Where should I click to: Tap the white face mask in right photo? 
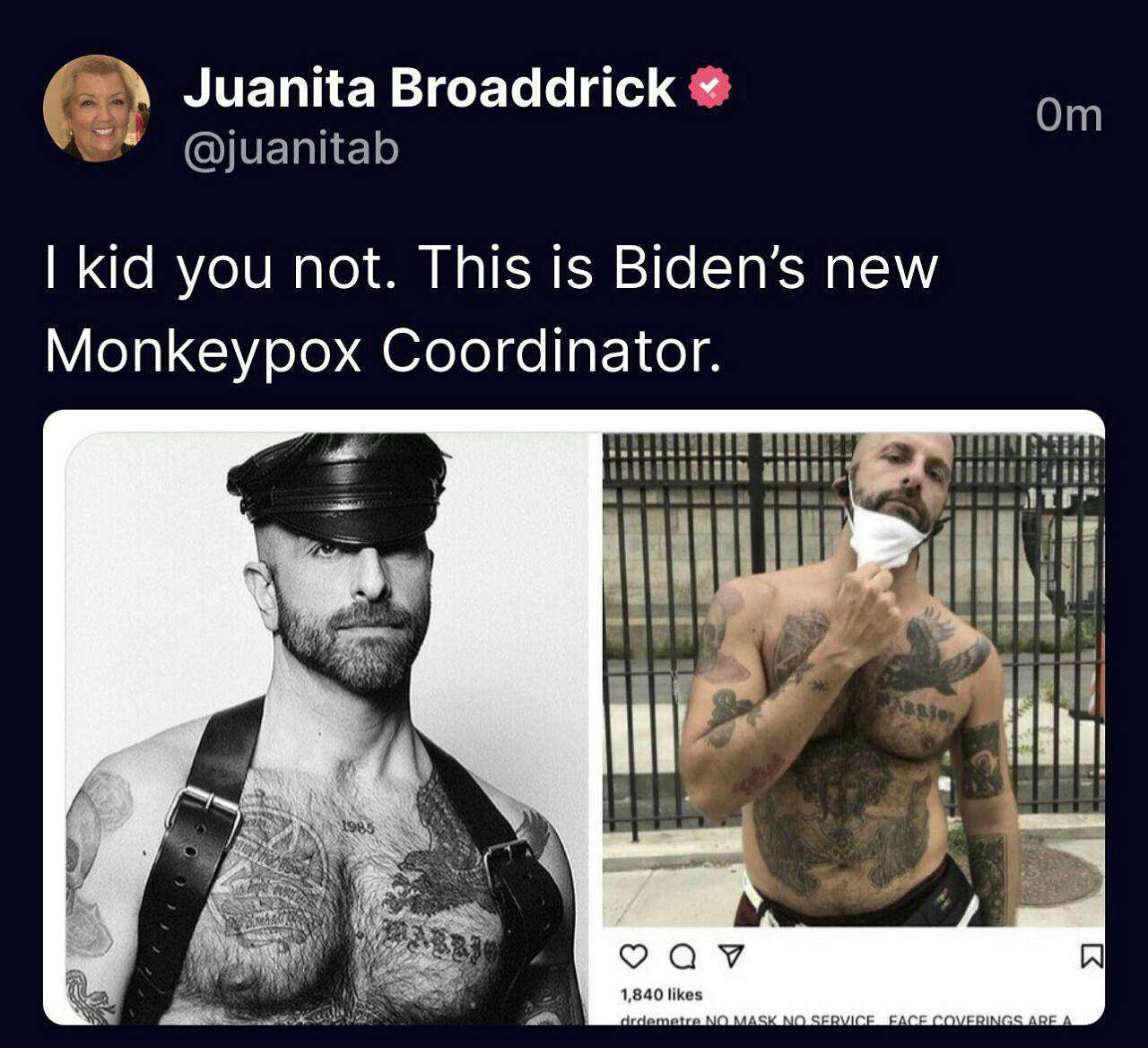[x=886, y=533]
